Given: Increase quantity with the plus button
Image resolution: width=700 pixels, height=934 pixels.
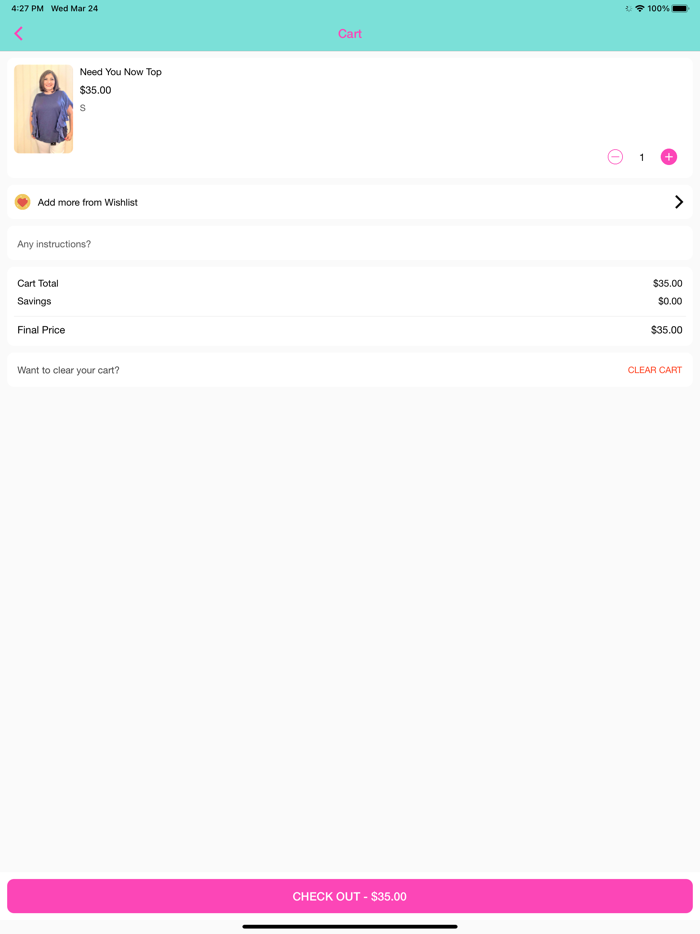Looking at the screenshot, I should click(x=669, y=157).
